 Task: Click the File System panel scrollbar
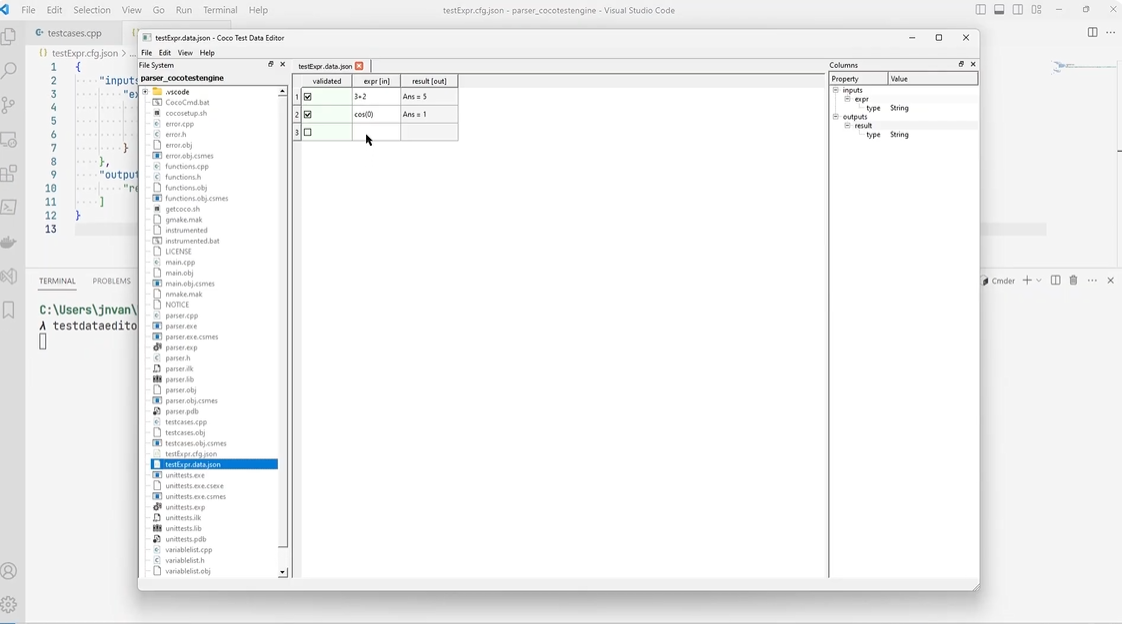click(283, 300)
